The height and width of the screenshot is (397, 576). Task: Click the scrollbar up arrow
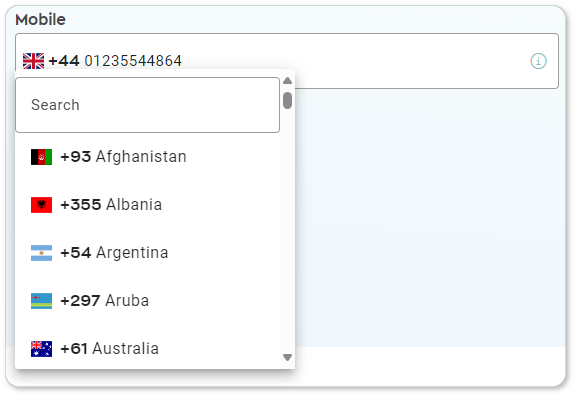tap(288, 81)
